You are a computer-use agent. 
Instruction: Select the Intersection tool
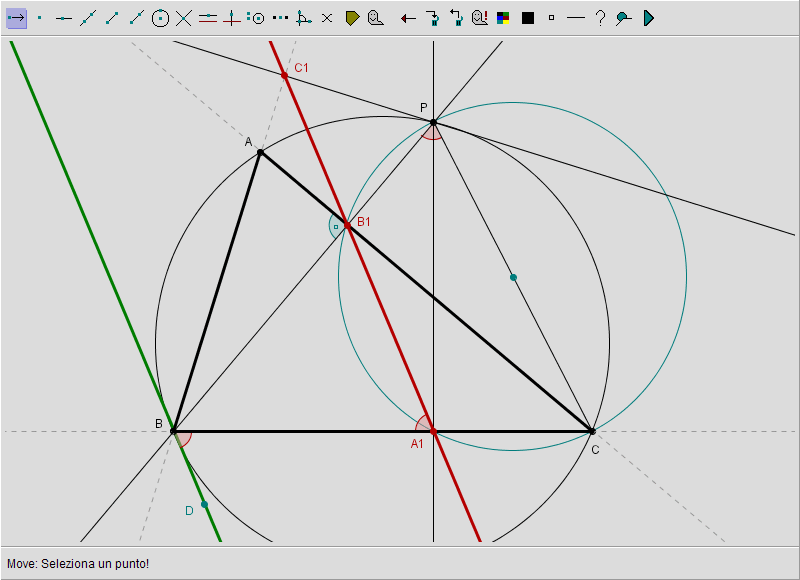coord(184,18)
